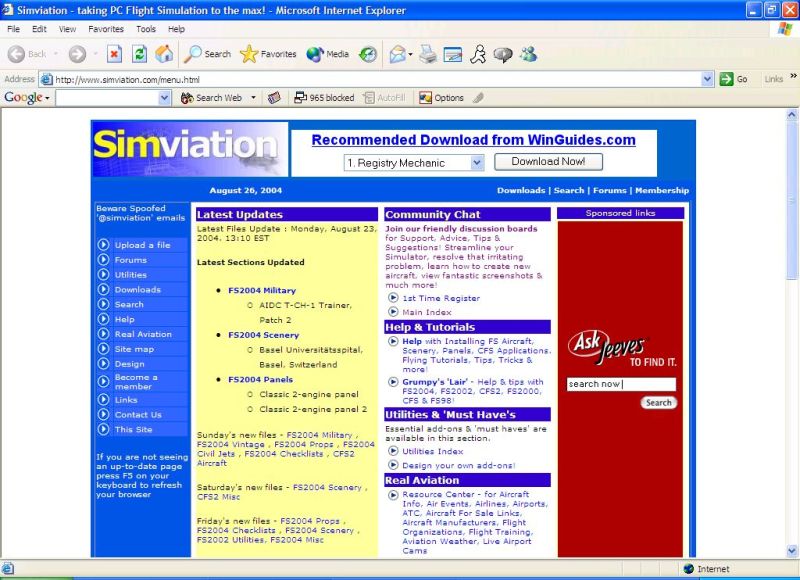
Task: Click the Refresh icon in the toolbar
Action: coord(139,54)
